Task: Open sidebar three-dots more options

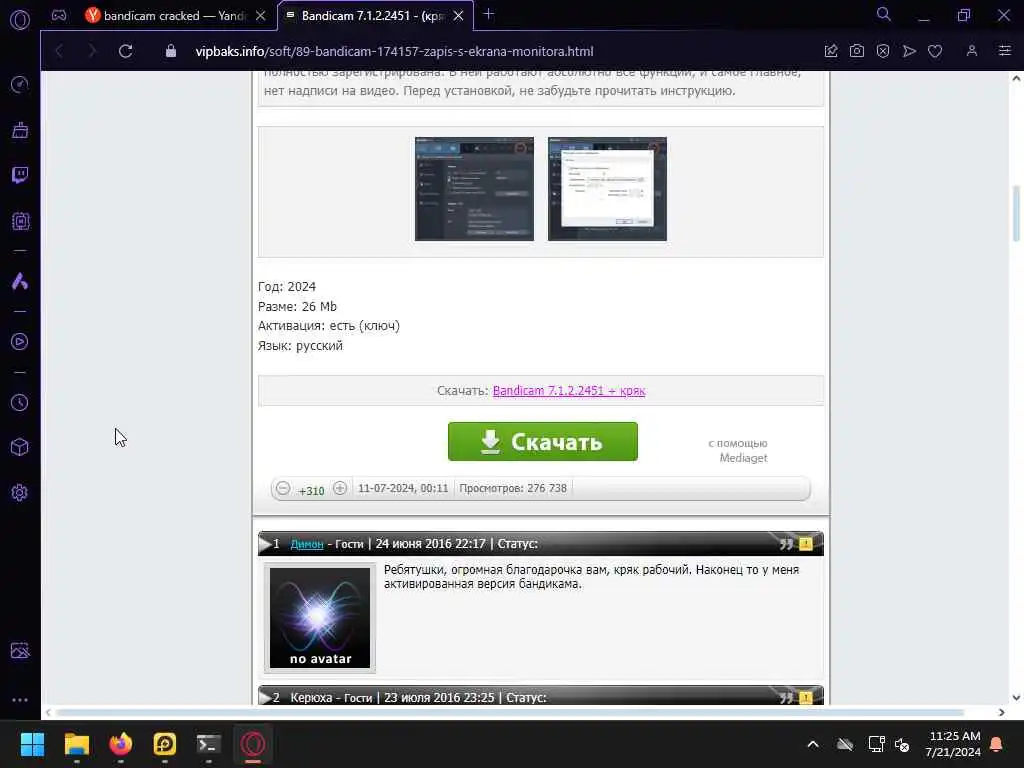Action: (x=20, y=699)
